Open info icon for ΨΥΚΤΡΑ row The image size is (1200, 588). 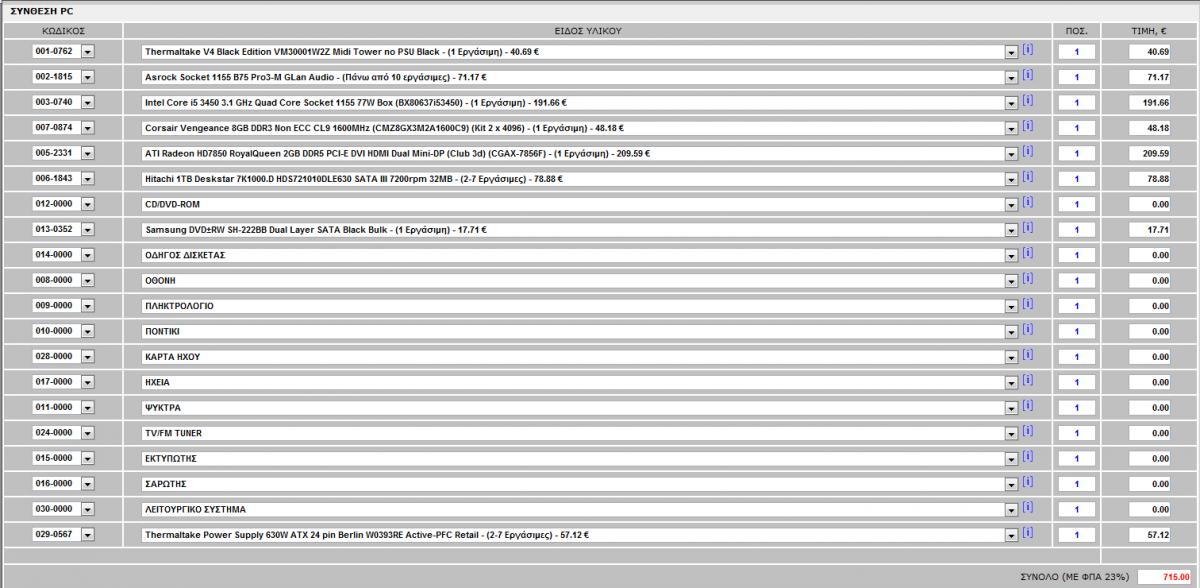point(1027,405)
